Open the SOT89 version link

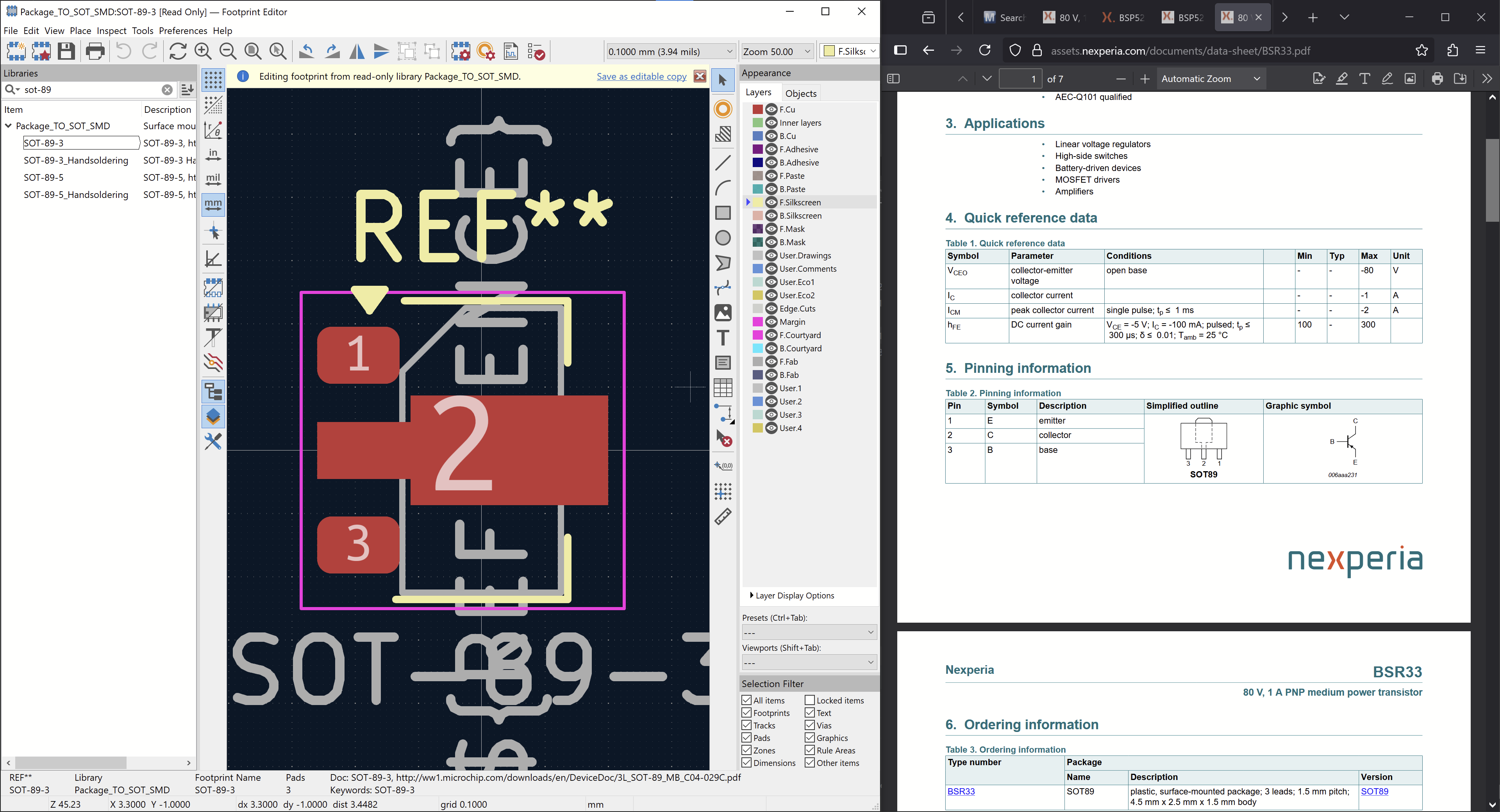click(1374, 791)
